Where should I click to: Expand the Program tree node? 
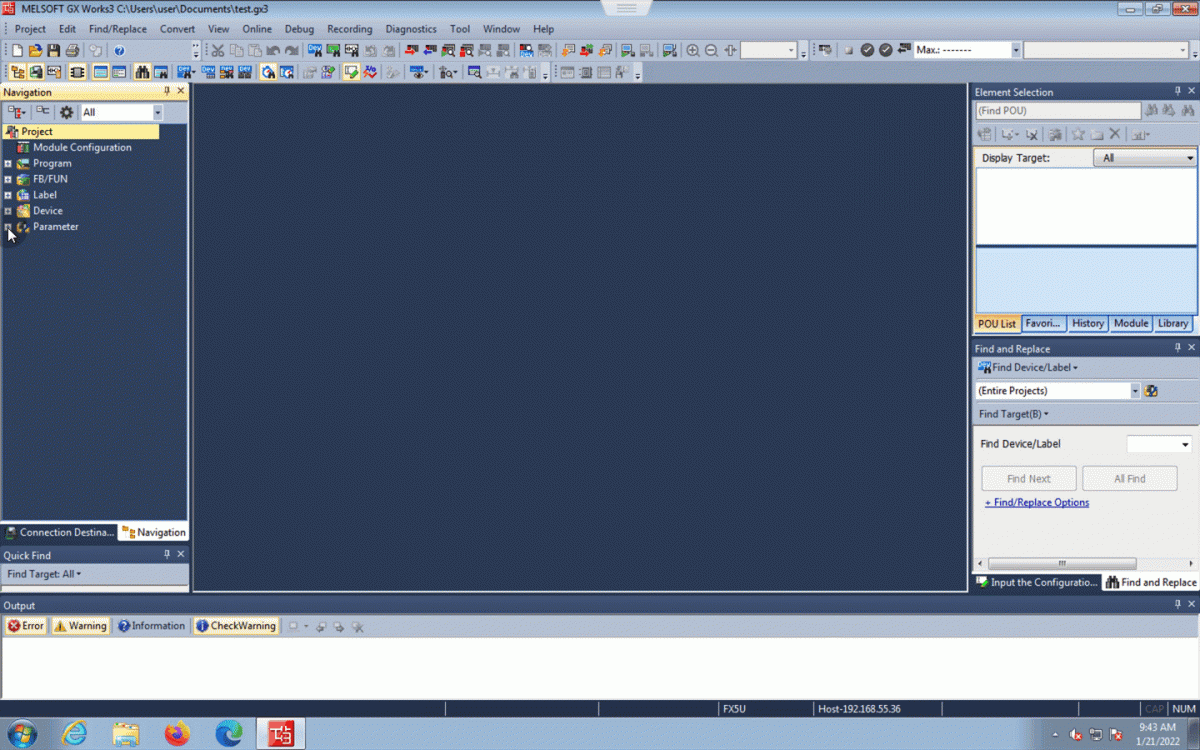[8, 163]
